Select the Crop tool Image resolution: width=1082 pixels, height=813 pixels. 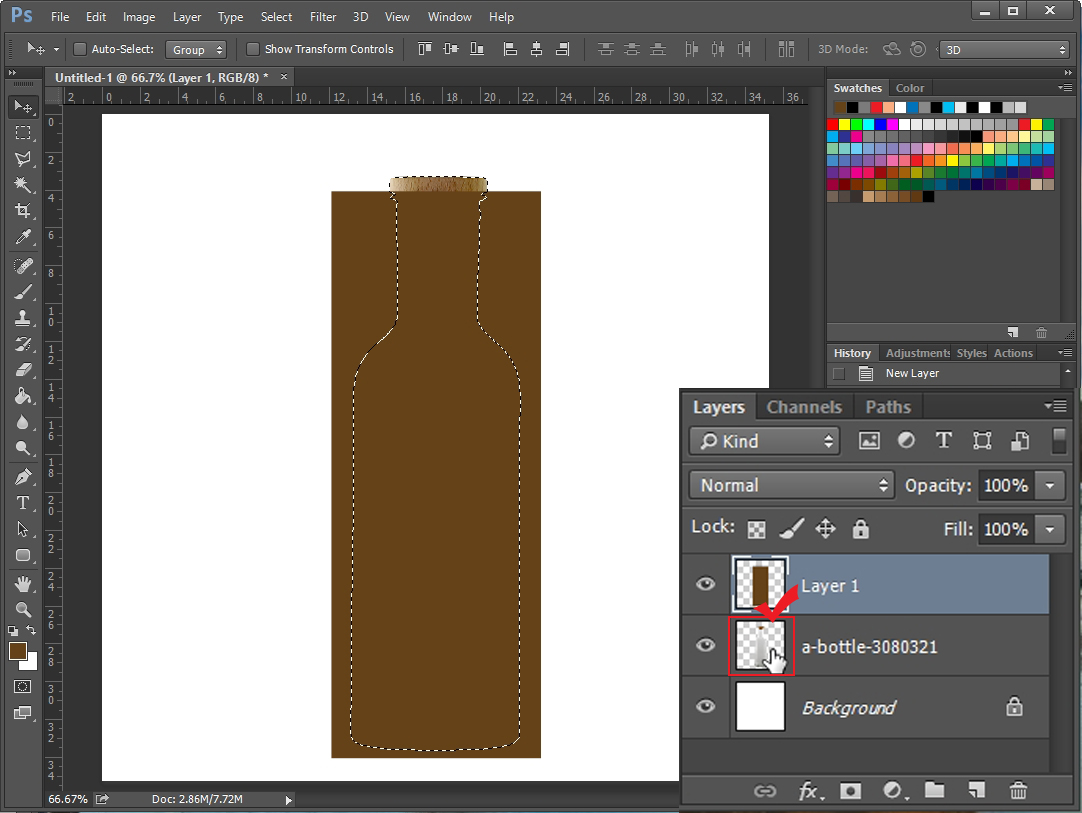(x=23, y=211)
